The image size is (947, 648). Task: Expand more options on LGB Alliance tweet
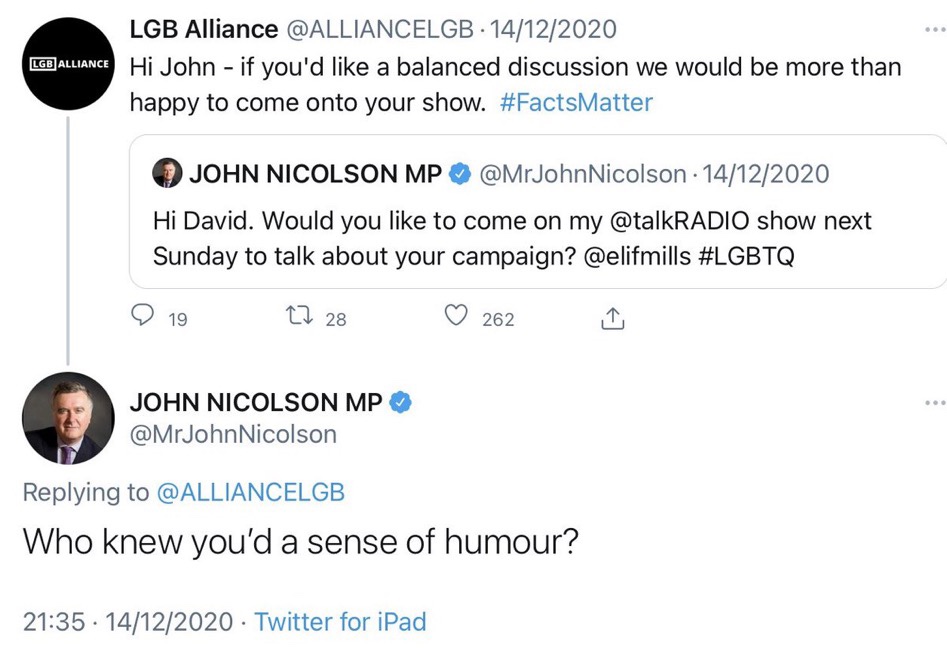coord(934,30)
